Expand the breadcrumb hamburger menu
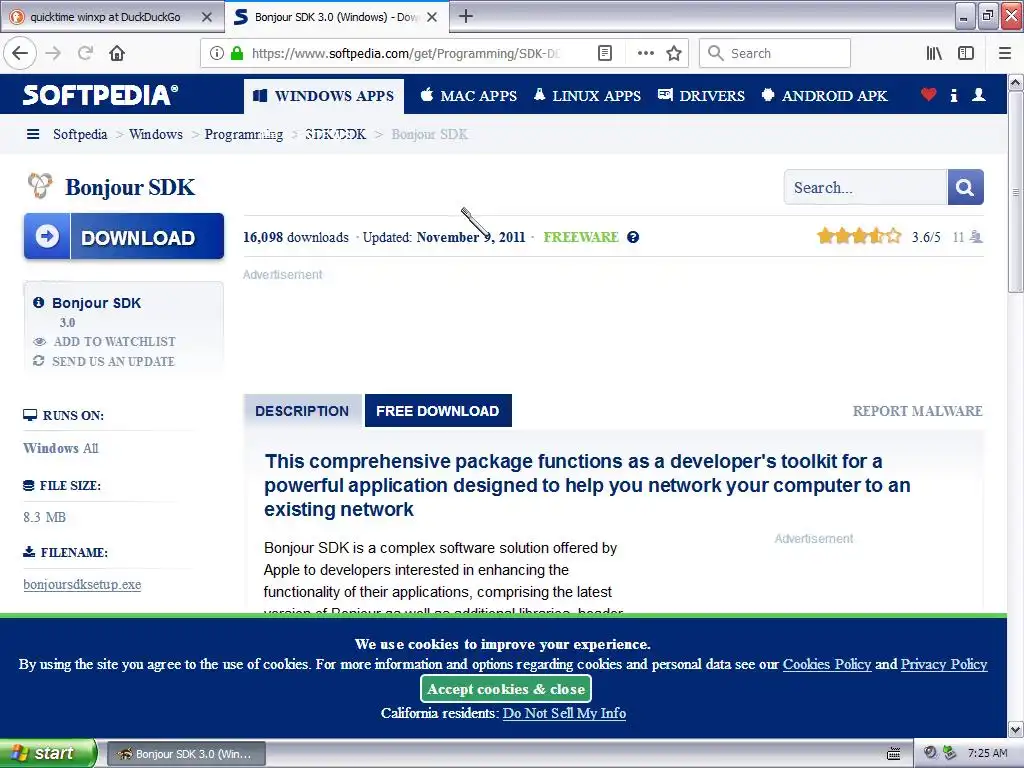The width and height of the screenshot is (1024, 768). 33,135
